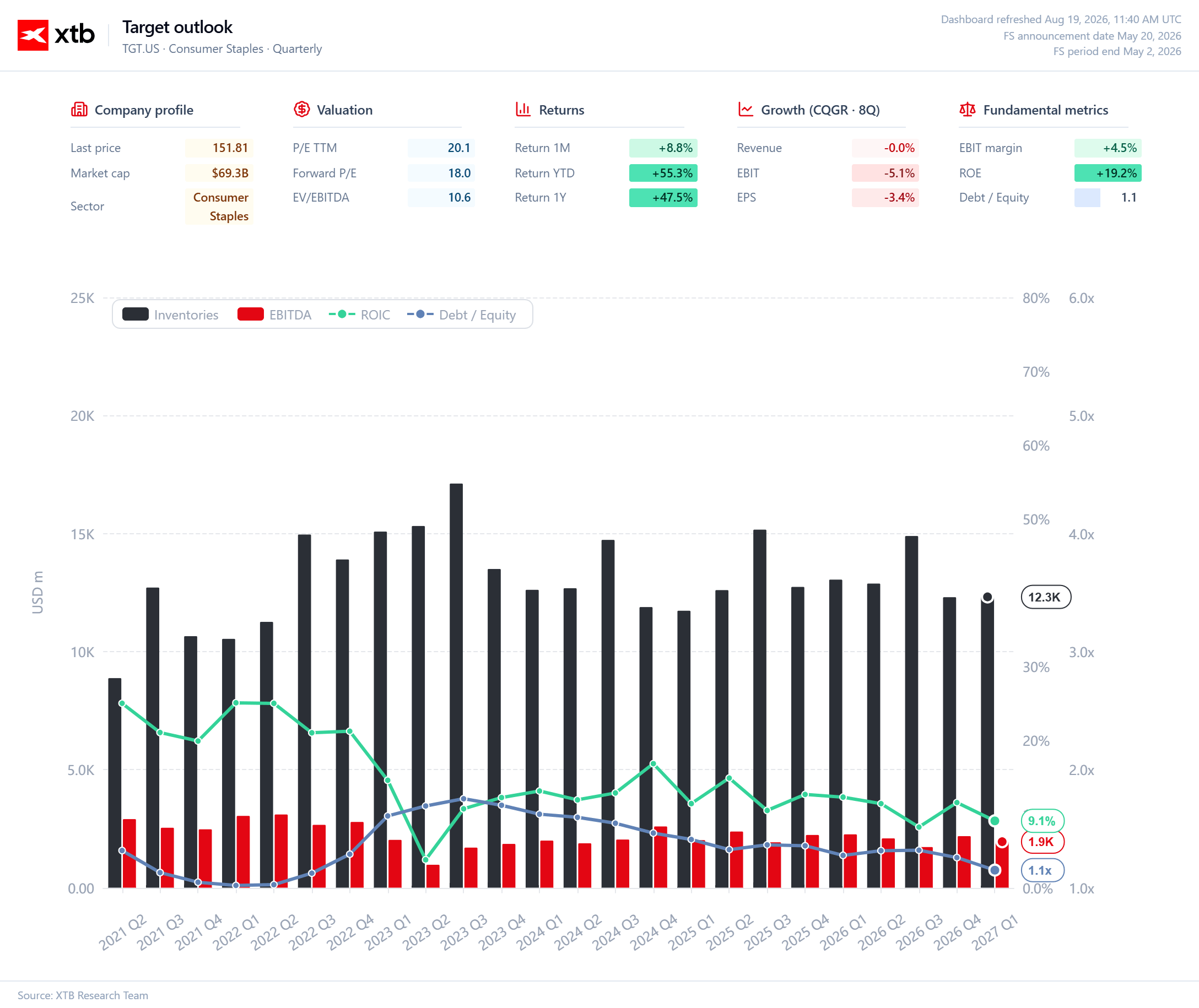This screenshot has width=1199, height=1008.
Task: Click the 2021 Q2 axis label
Action: [x=122, y=932]
